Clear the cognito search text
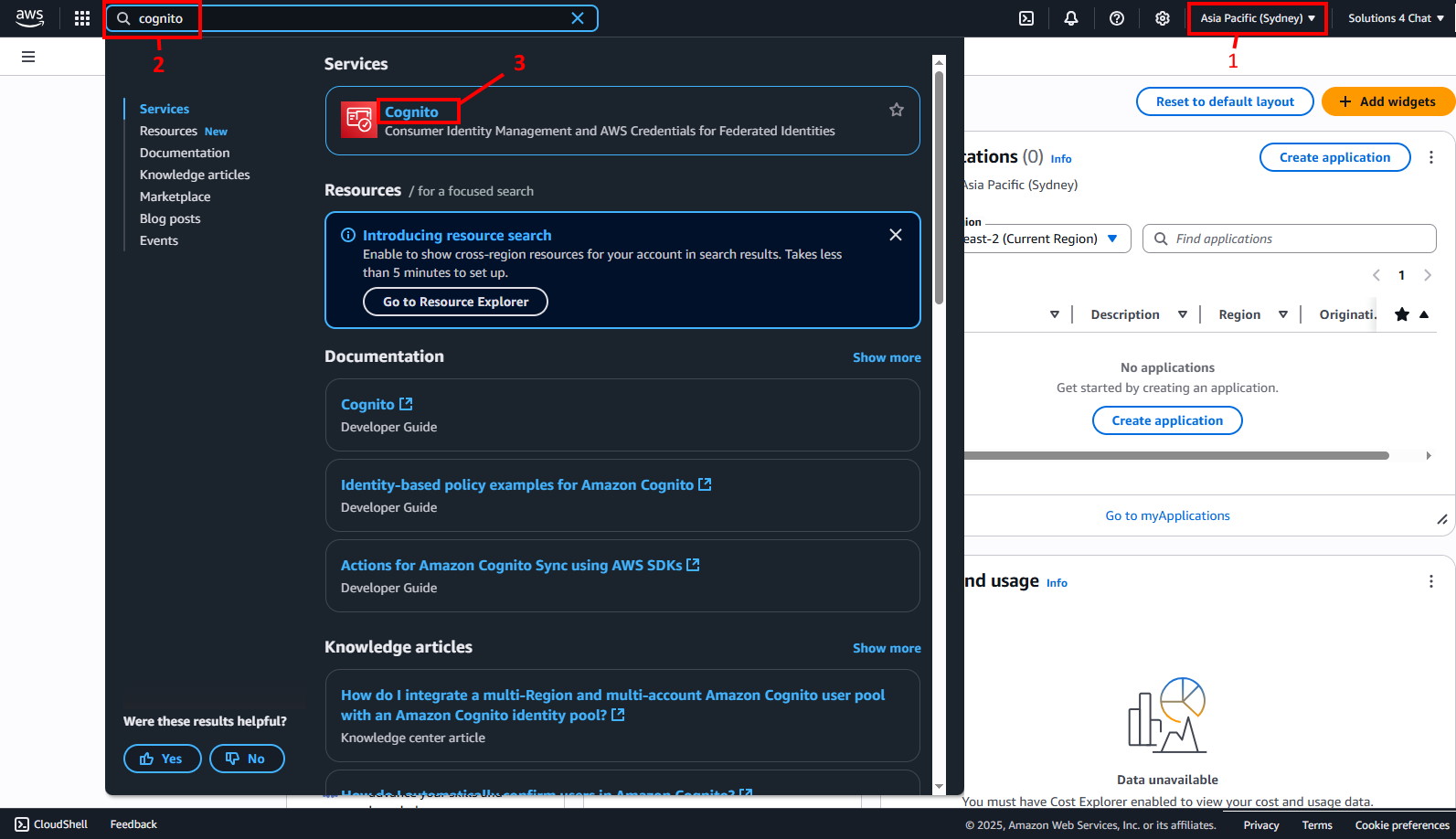This screenshot has width=1456, height=839. click(578, 18)
